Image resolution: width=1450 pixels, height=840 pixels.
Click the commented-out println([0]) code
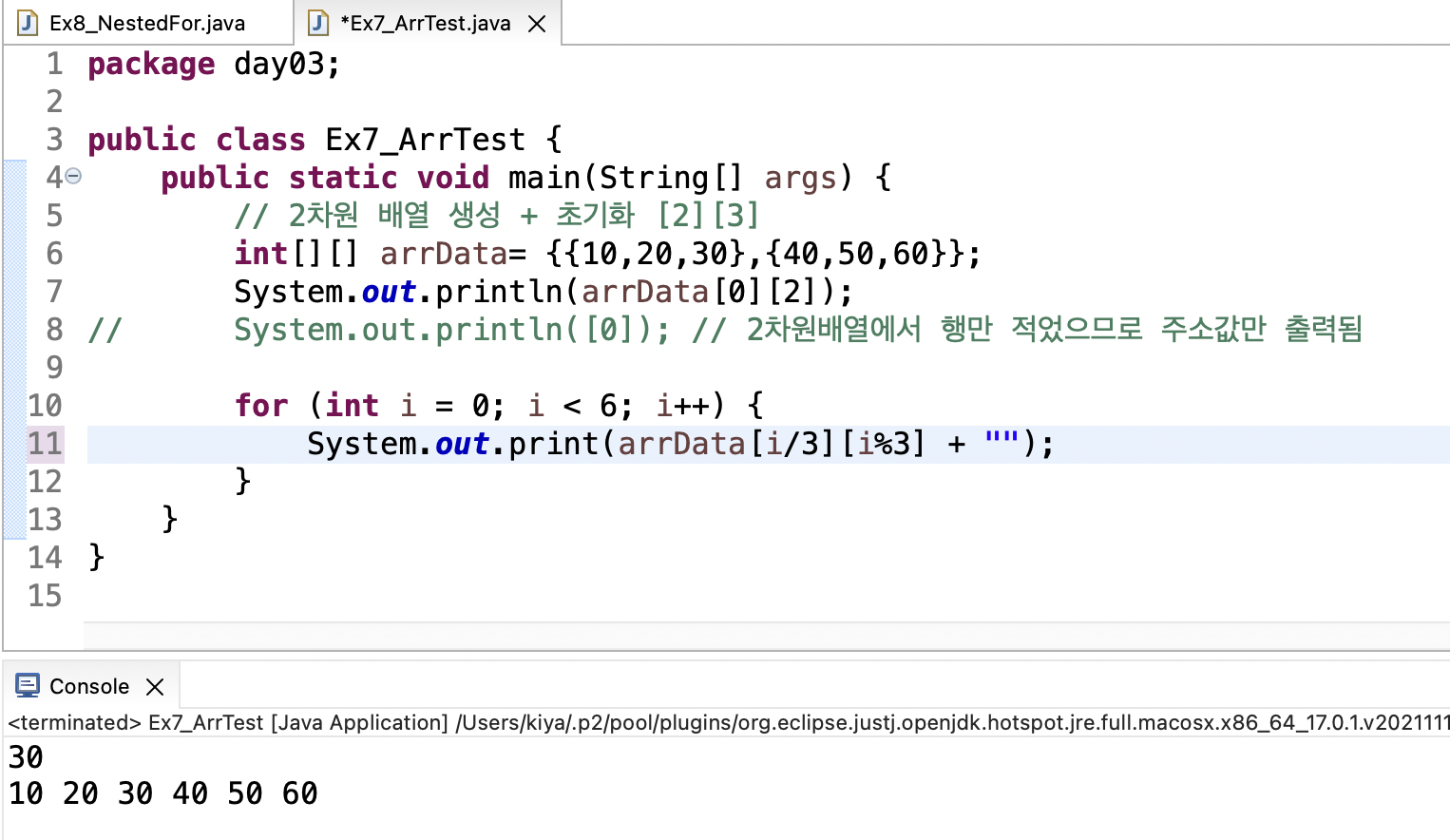[452, 330]
